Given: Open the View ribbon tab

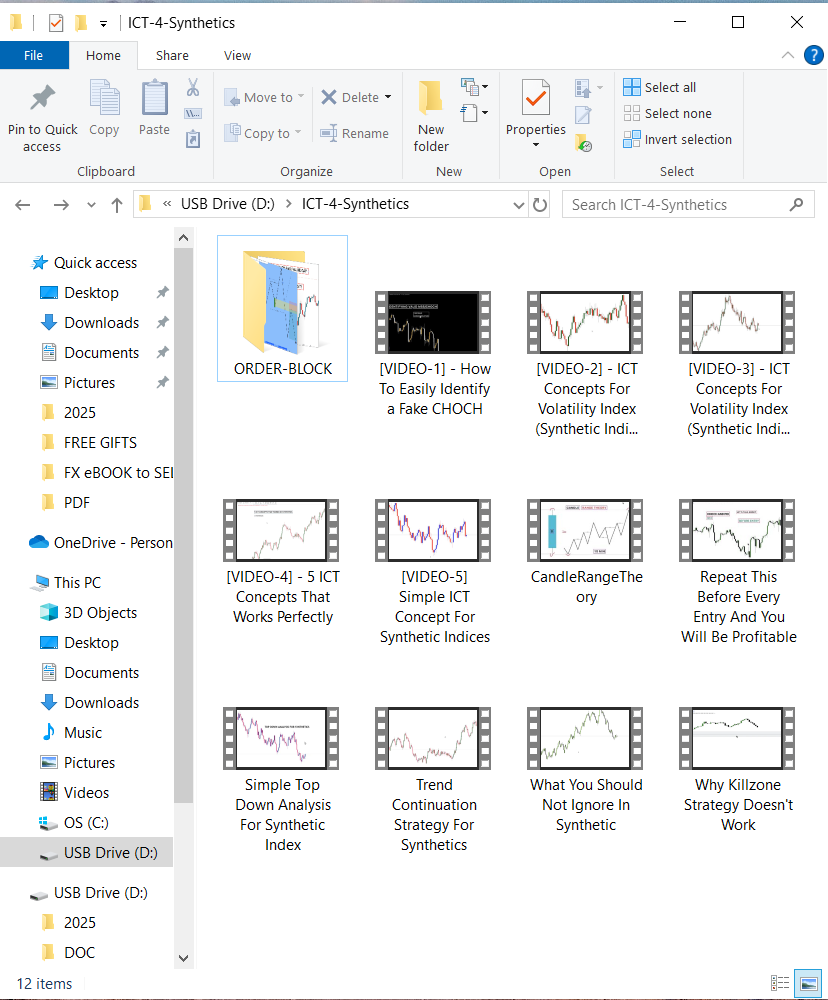Looking at the screenshot, I should pos(237,56).
